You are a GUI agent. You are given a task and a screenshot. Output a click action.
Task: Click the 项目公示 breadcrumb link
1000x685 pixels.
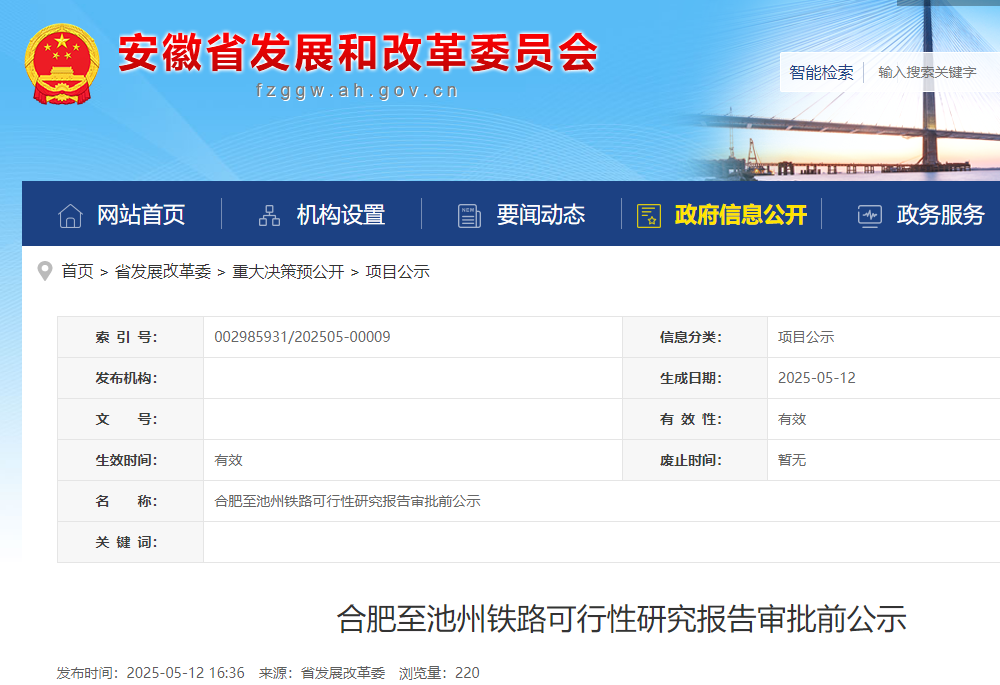tap(397, 272)
